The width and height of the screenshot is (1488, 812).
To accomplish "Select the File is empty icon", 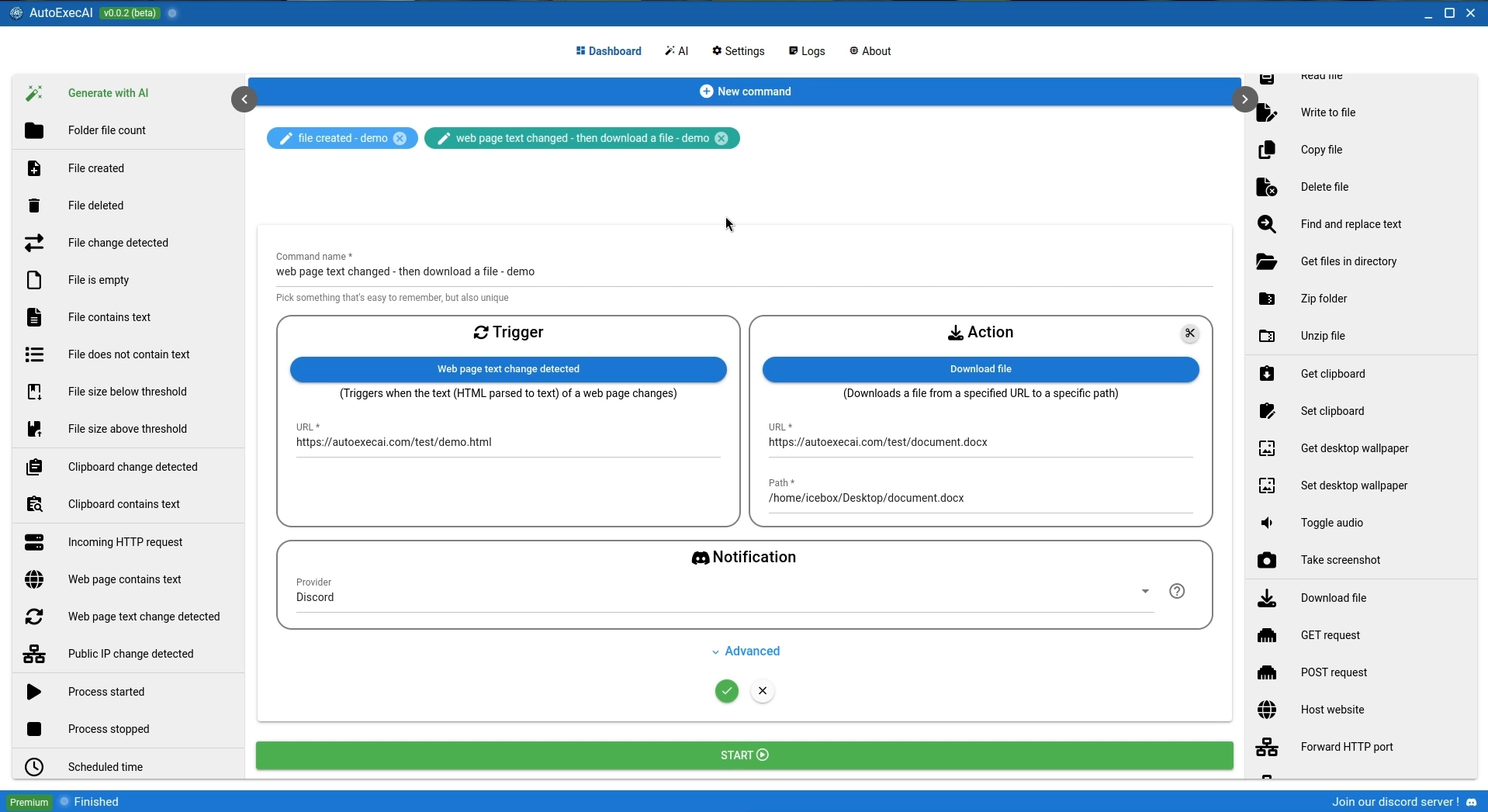I will click(34, 280).
